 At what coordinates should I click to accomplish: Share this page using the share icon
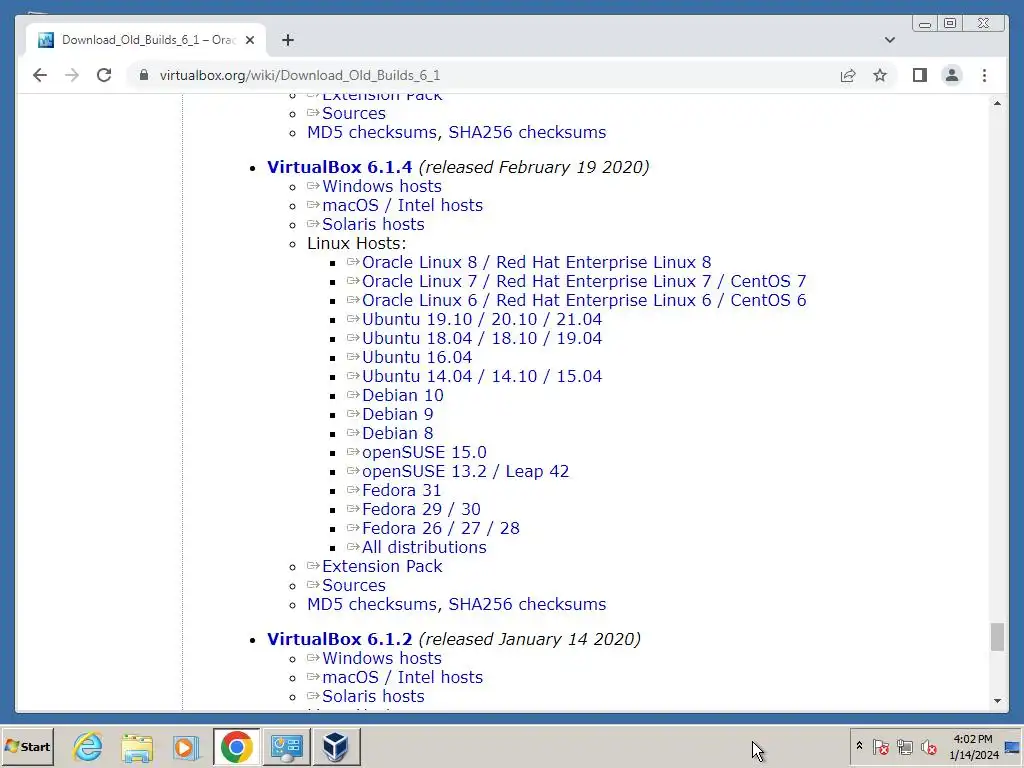pyautogui.click(x=848, y=75)
